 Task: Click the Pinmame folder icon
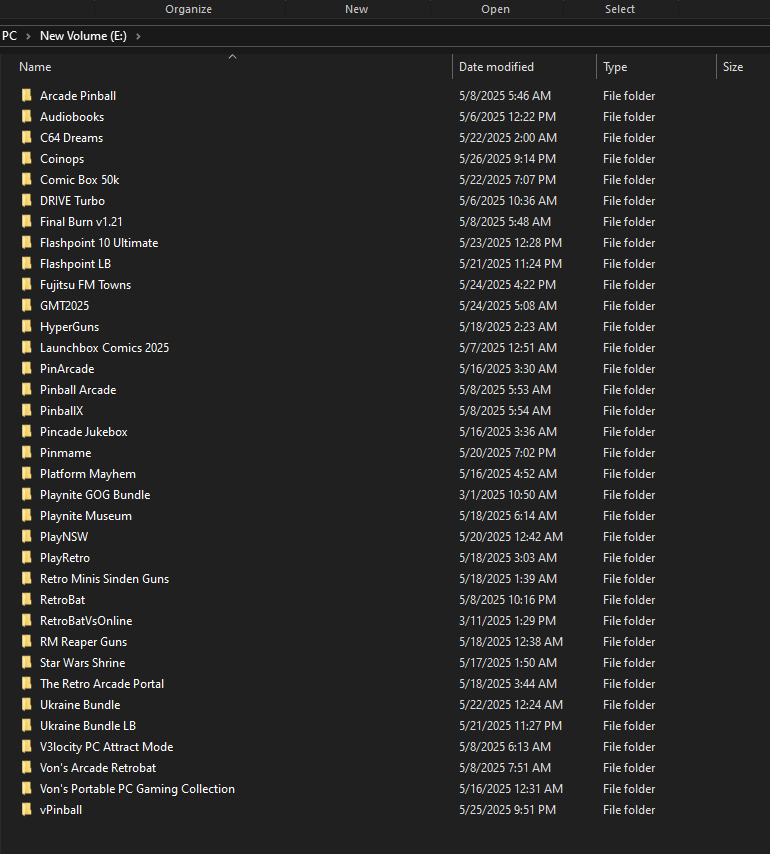(26, 453)
